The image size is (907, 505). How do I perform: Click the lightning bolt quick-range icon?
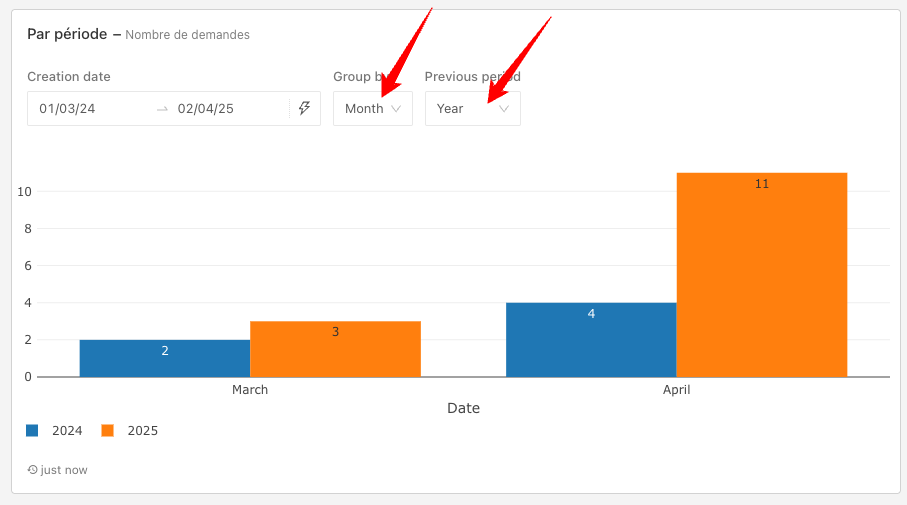tap(305, 108)
